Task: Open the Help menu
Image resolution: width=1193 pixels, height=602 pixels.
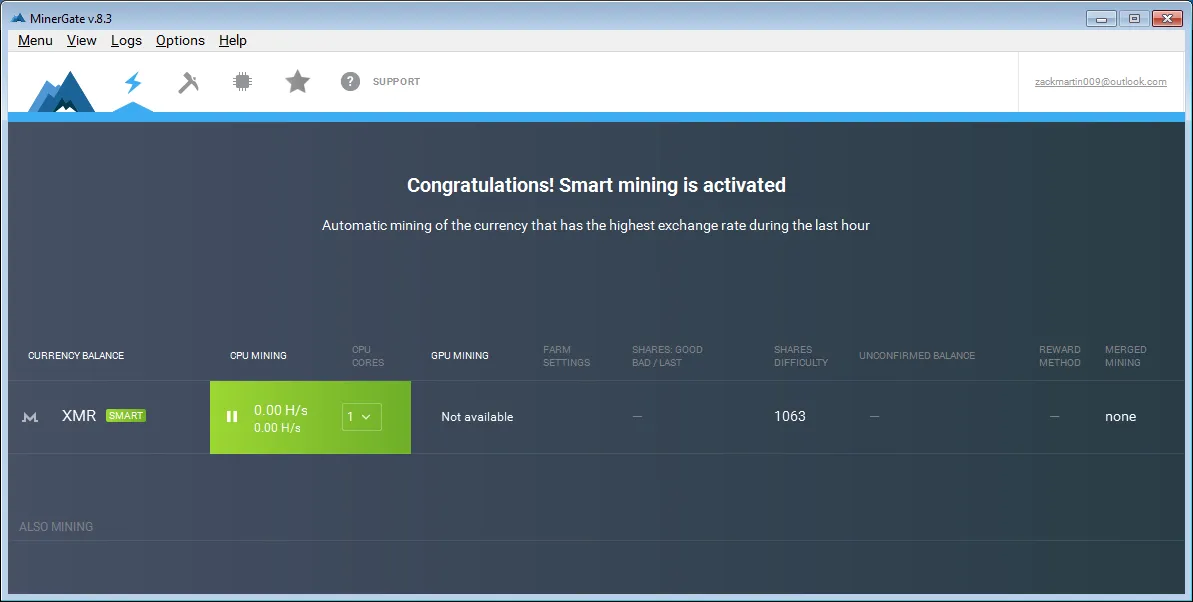Action: point(233,40)
